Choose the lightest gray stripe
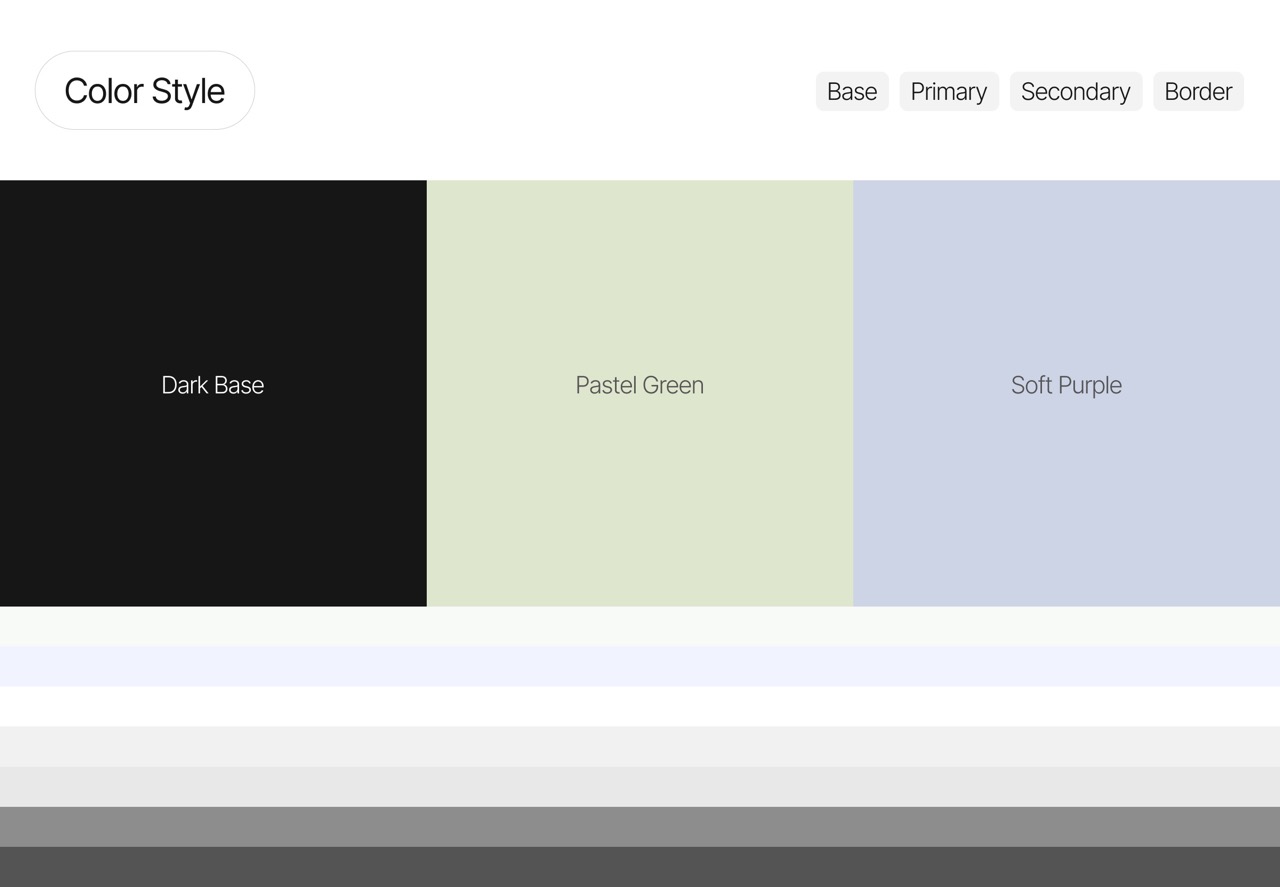The image size is (1280, 887). pos(640,746)
